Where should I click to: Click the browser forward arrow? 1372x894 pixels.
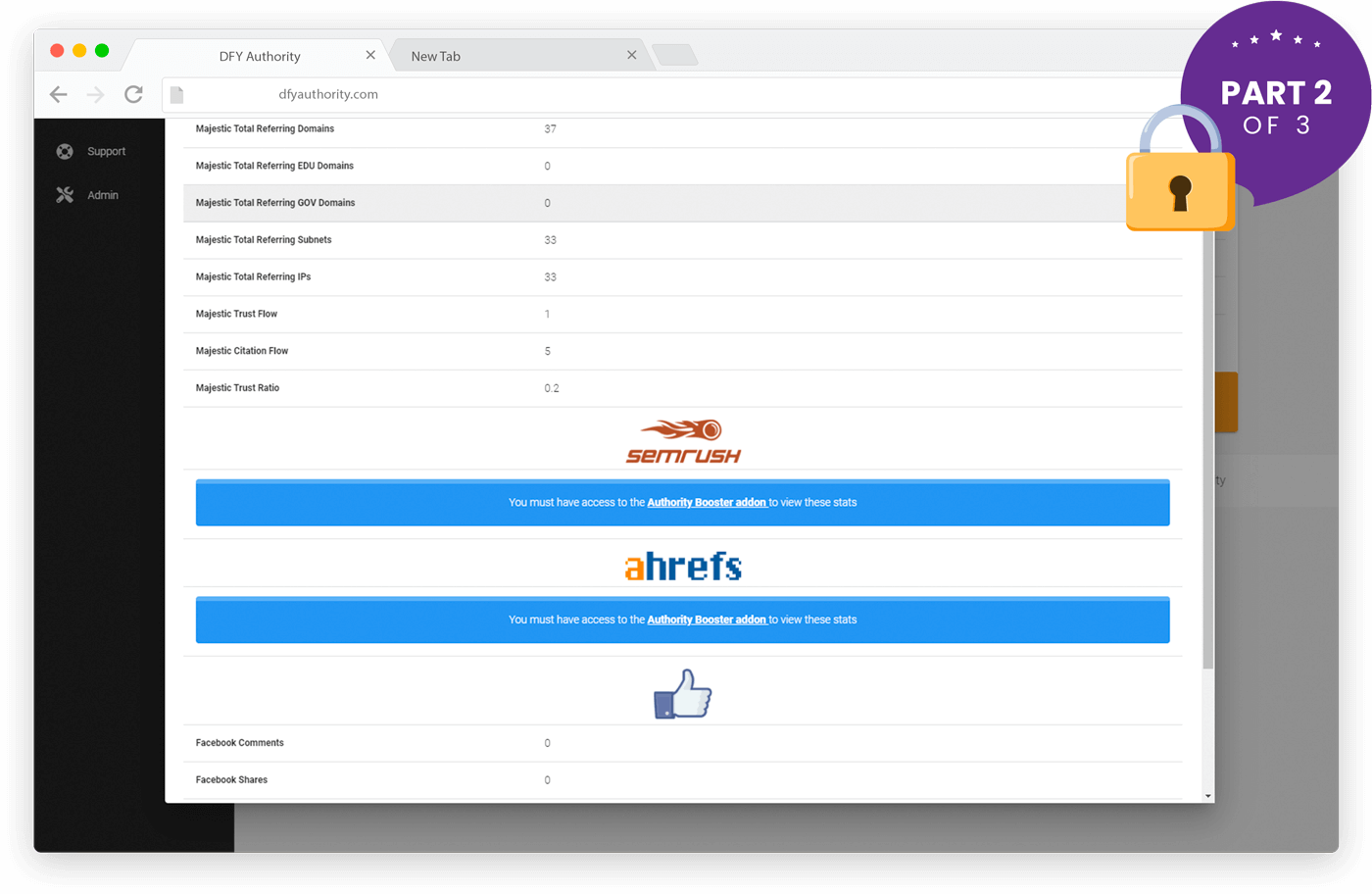point(95,94)
